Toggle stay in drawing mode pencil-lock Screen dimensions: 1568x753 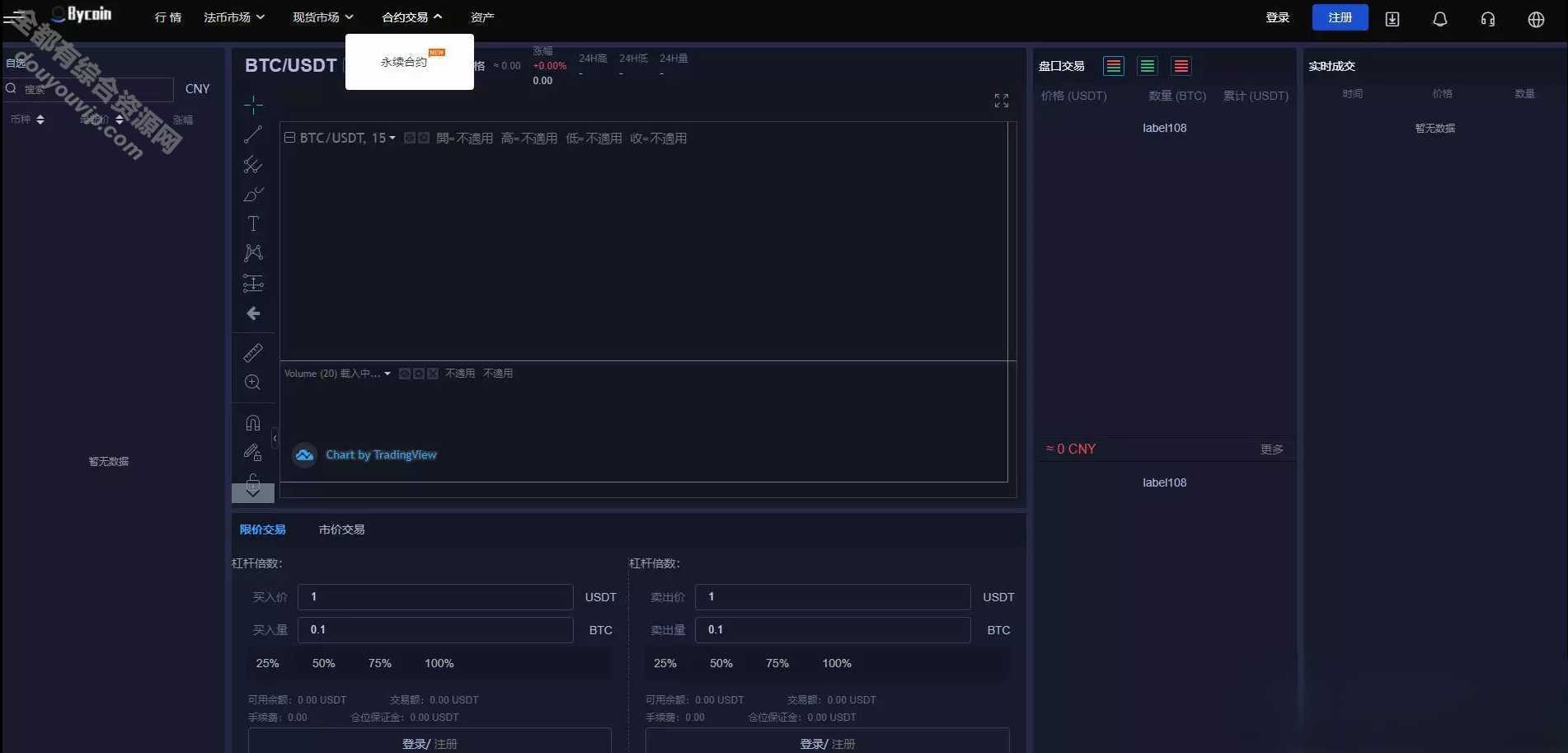click(x=253, y=452)
